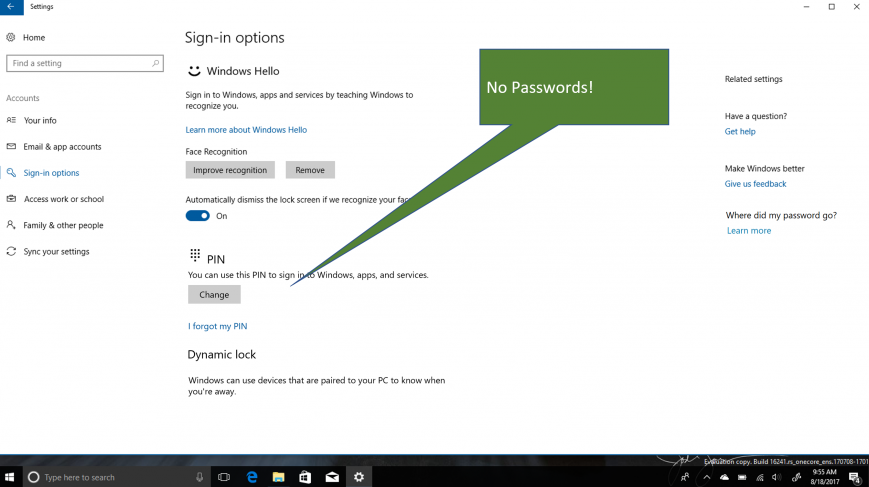Open the I forgot my PIN link
Image resolution: width=869 pixels, height=487 pixels.
tap(217, 326)
